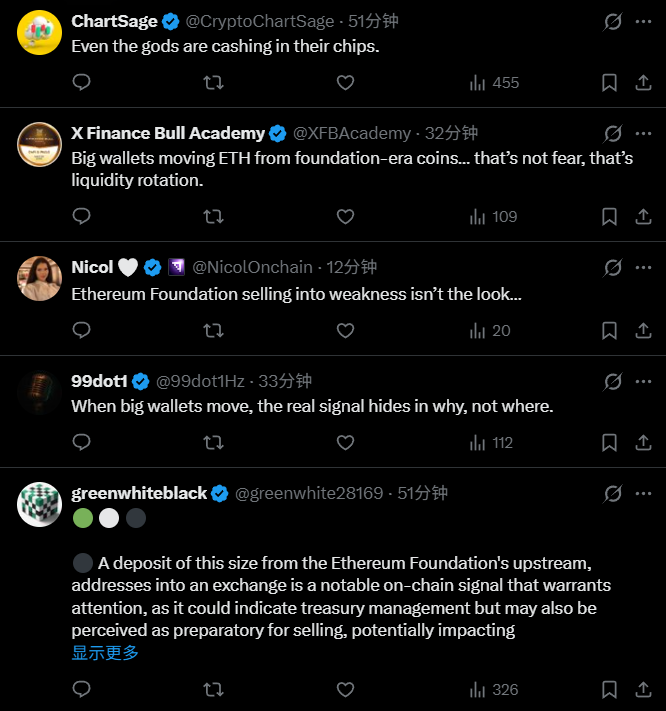View analytics for 99dot1's post showing 112
Screen dimensions: 666x711
coord(490,443)
